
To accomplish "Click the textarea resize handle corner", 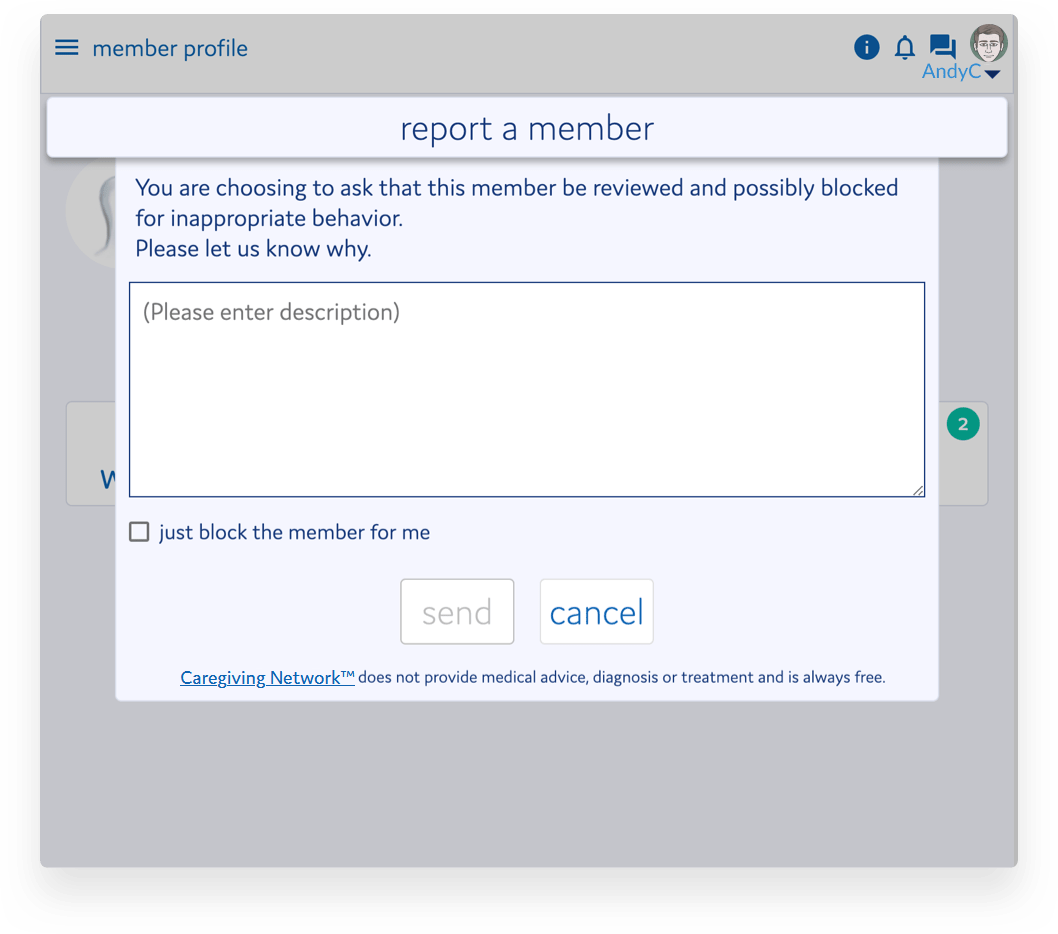I will click(918, 491).
